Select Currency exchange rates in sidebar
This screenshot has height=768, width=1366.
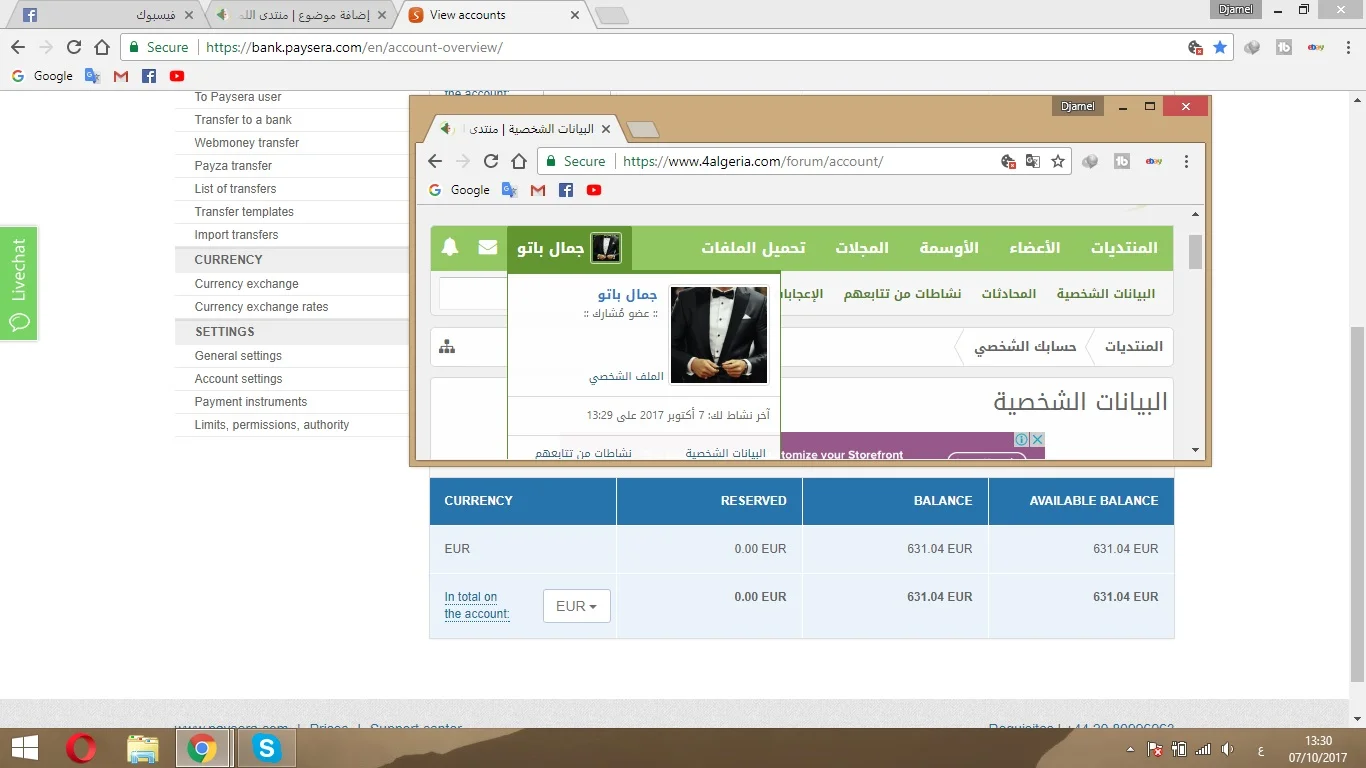[x=261, y=307]
